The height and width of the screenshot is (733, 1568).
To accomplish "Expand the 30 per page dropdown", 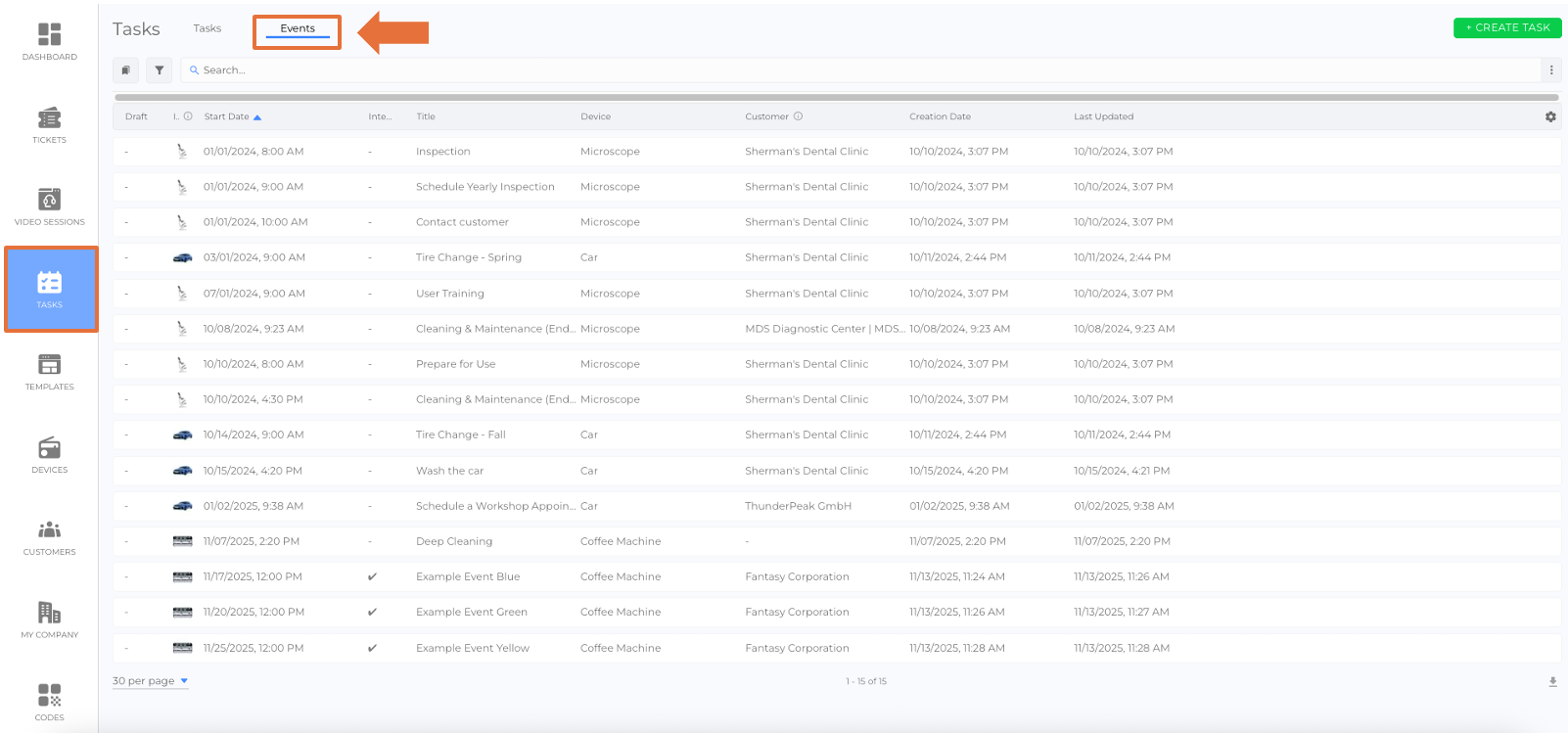I will tap(150, 681).
